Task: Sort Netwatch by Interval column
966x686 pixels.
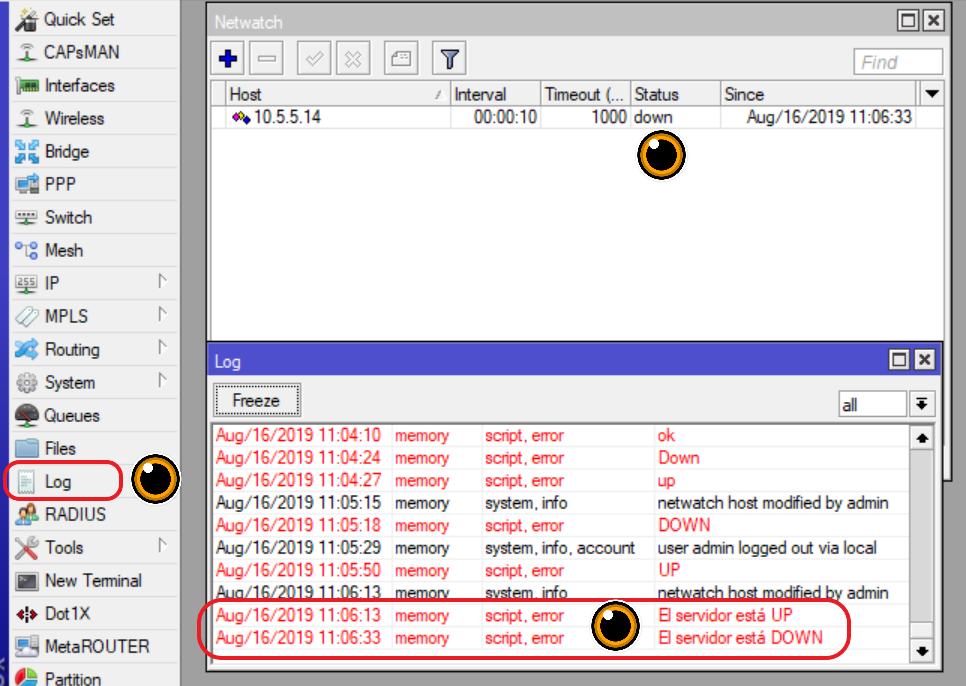Action: click(x=495, y=94)
